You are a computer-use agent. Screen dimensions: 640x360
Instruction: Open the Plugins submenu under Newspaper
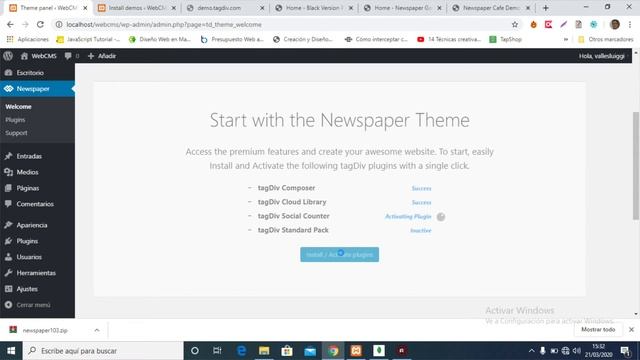pyautogui.click(x=15, y=120)
